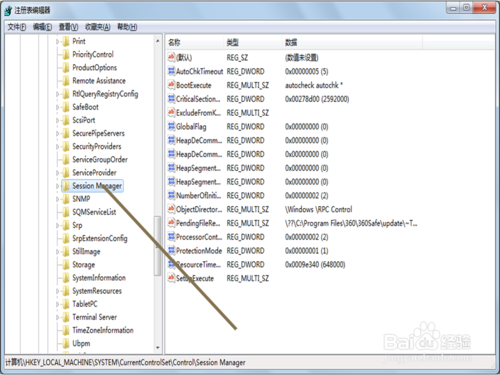Click the DWORD icon of ProcessorCont...

[x=171, y=237]
